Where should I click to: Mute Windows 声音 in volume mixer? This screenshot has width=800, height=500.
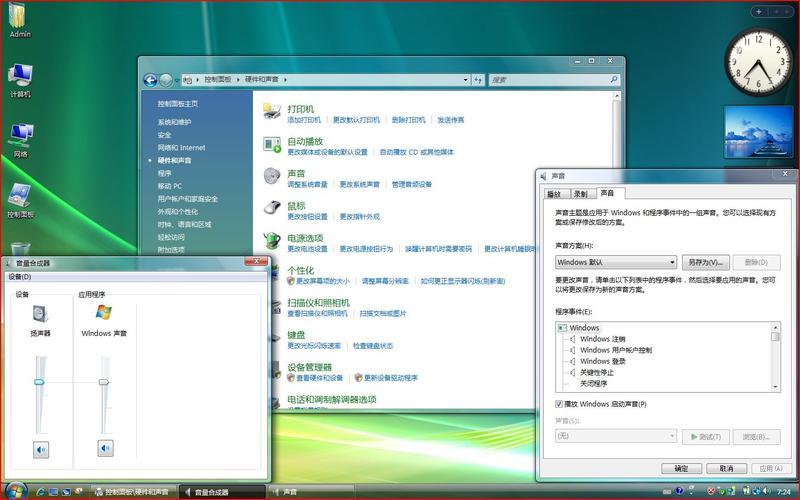tap(105, 448)
